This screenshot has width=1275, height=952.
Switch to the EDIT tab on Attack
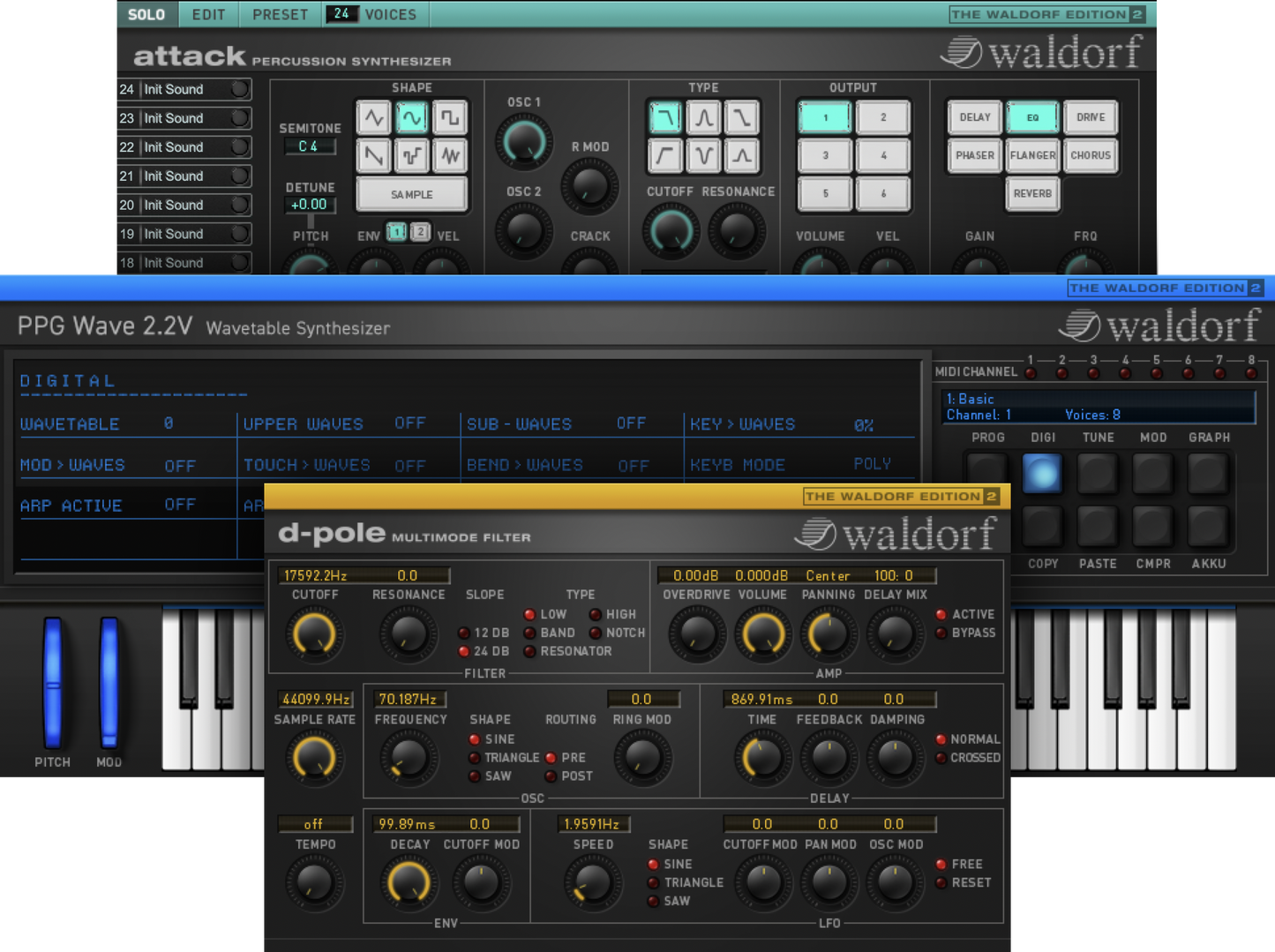[x=208, y=14]
